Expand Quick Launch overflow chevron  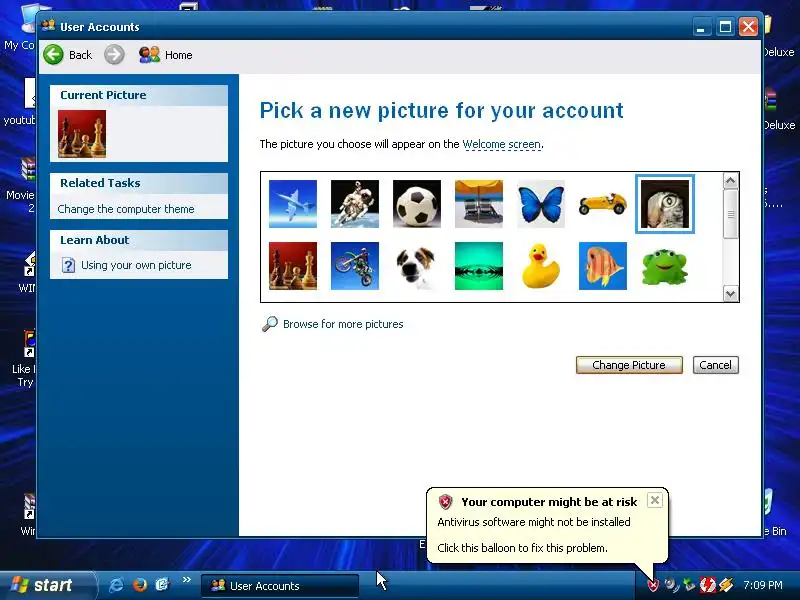(x=186, y=580)
